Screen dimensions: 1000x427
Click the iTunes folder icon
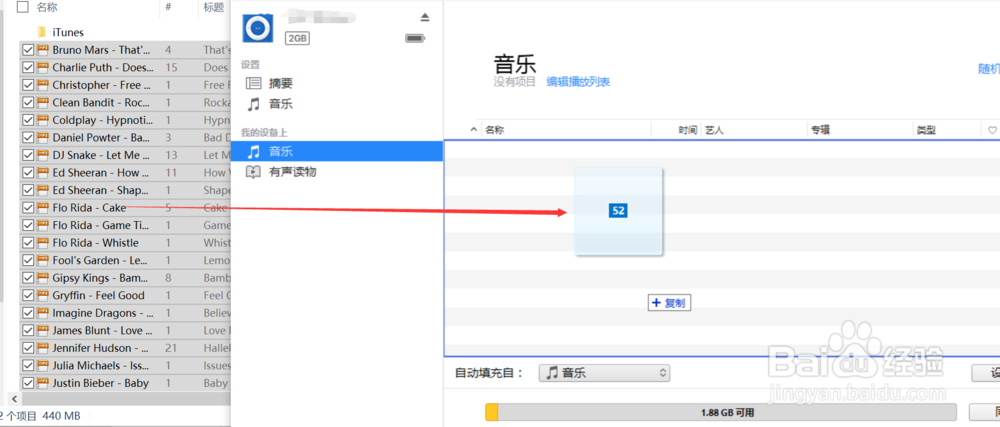coord(42,32)
